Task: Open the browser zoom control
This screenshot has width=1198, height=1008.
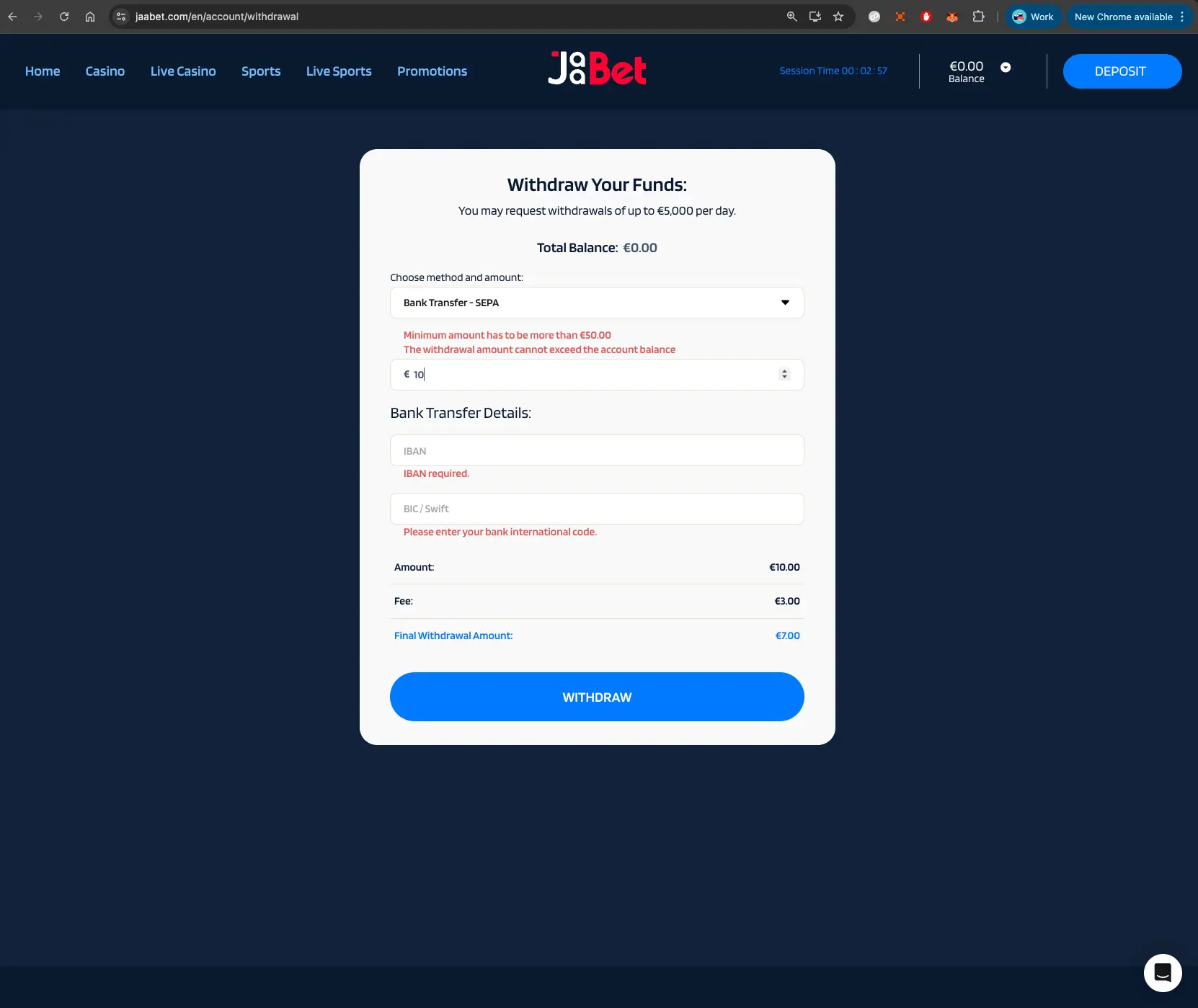Action: click(791, 17)
